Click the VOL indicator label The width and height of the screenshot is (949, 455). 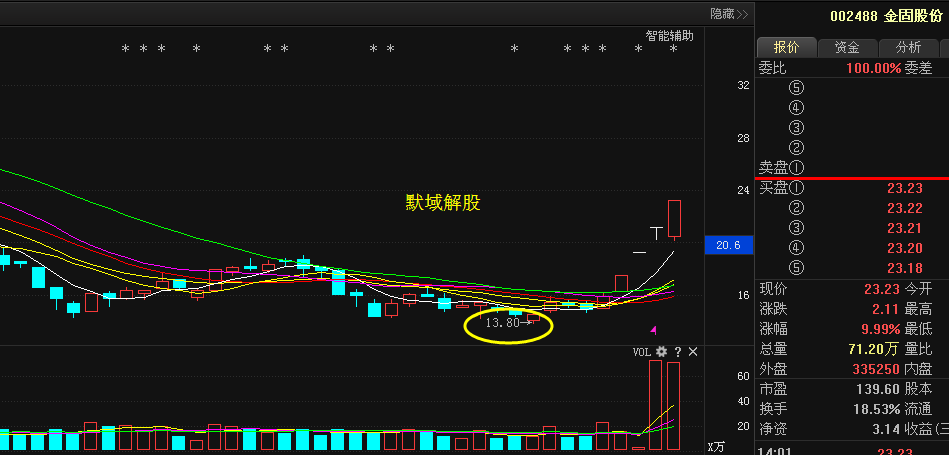[x=642, y=352]
